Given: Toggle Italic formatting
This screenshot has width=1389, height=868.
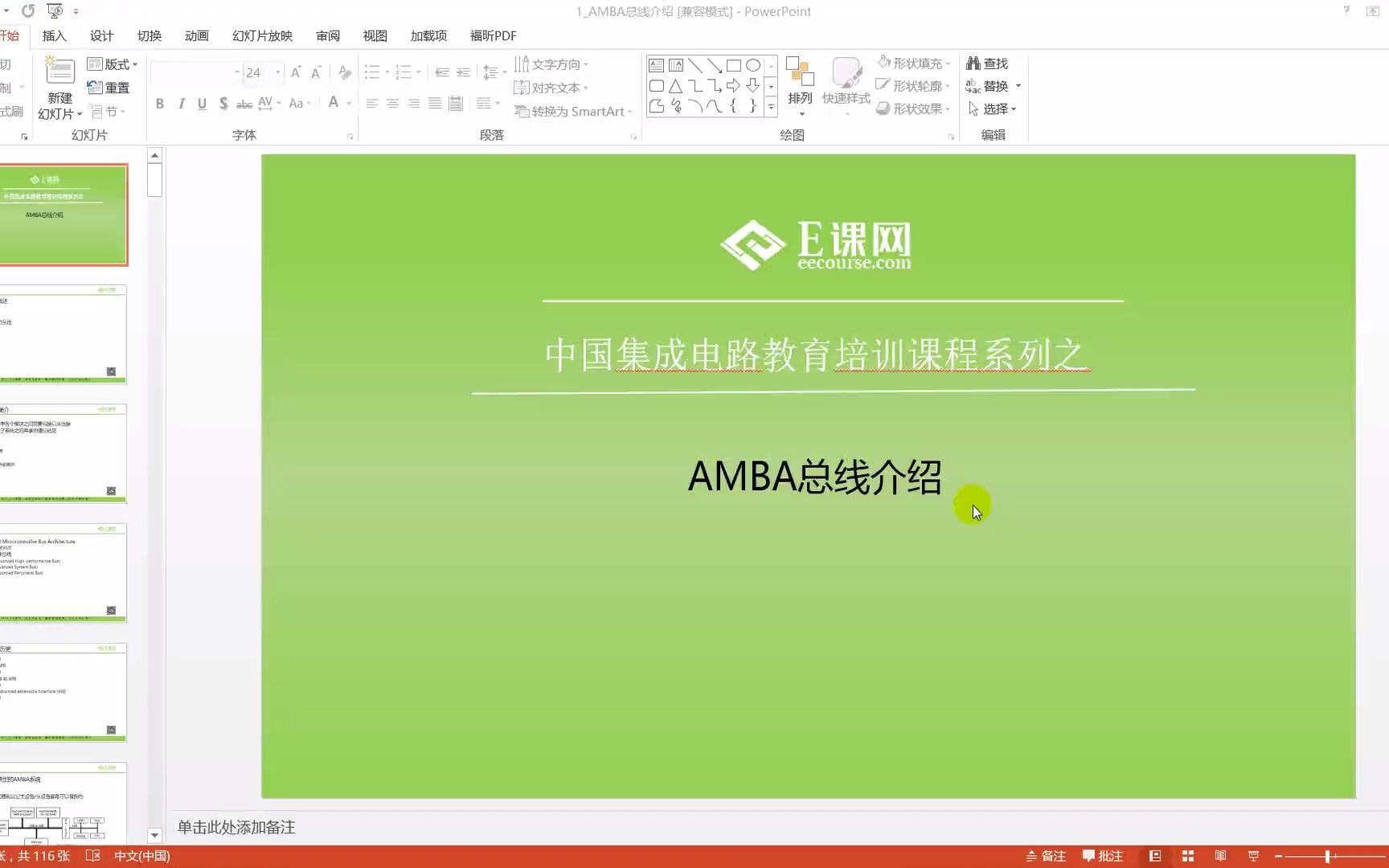Looking at the screenshot, I should 182,104.
